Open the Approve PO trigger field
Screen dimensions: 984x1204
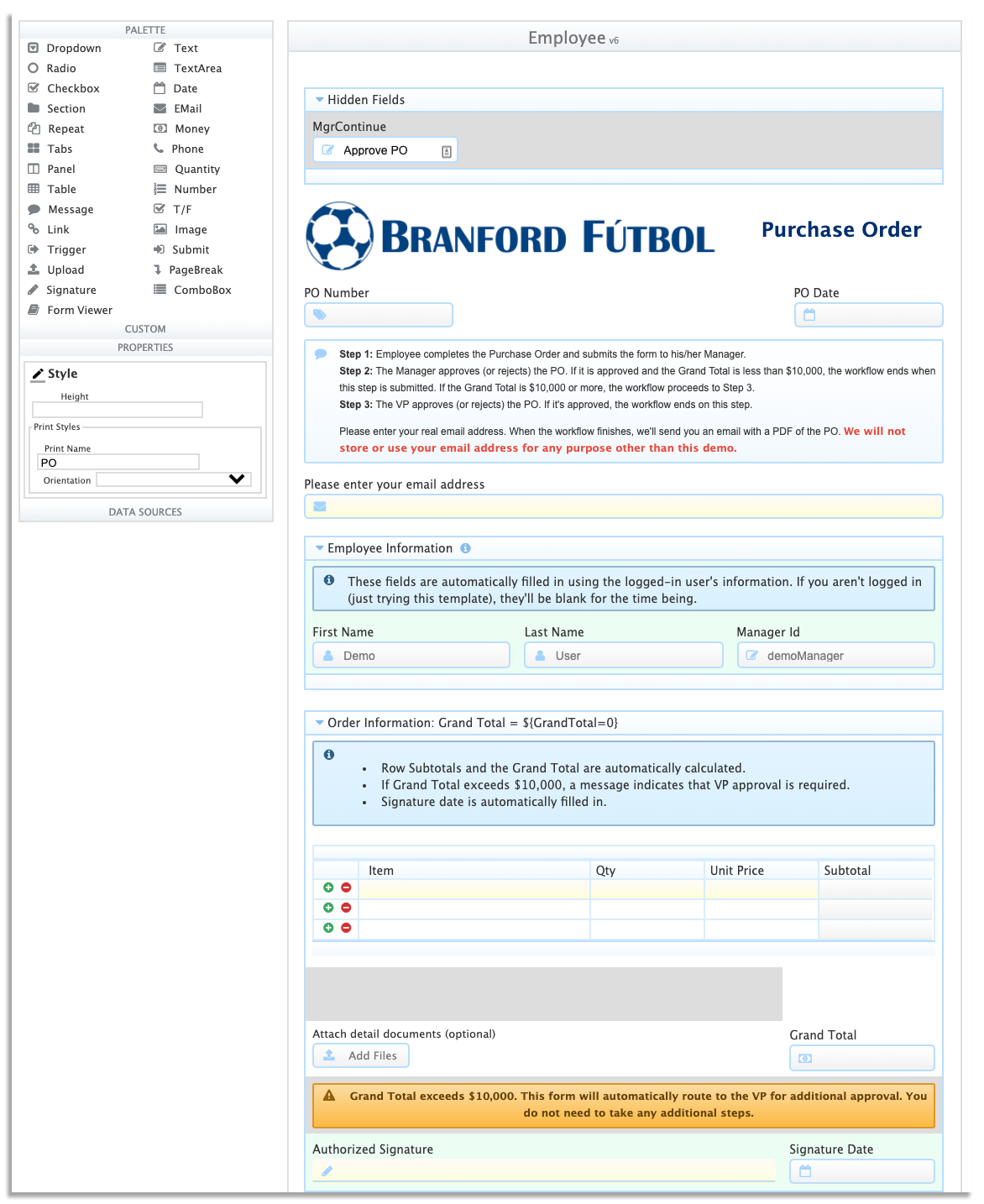click(x=385, y=150)
